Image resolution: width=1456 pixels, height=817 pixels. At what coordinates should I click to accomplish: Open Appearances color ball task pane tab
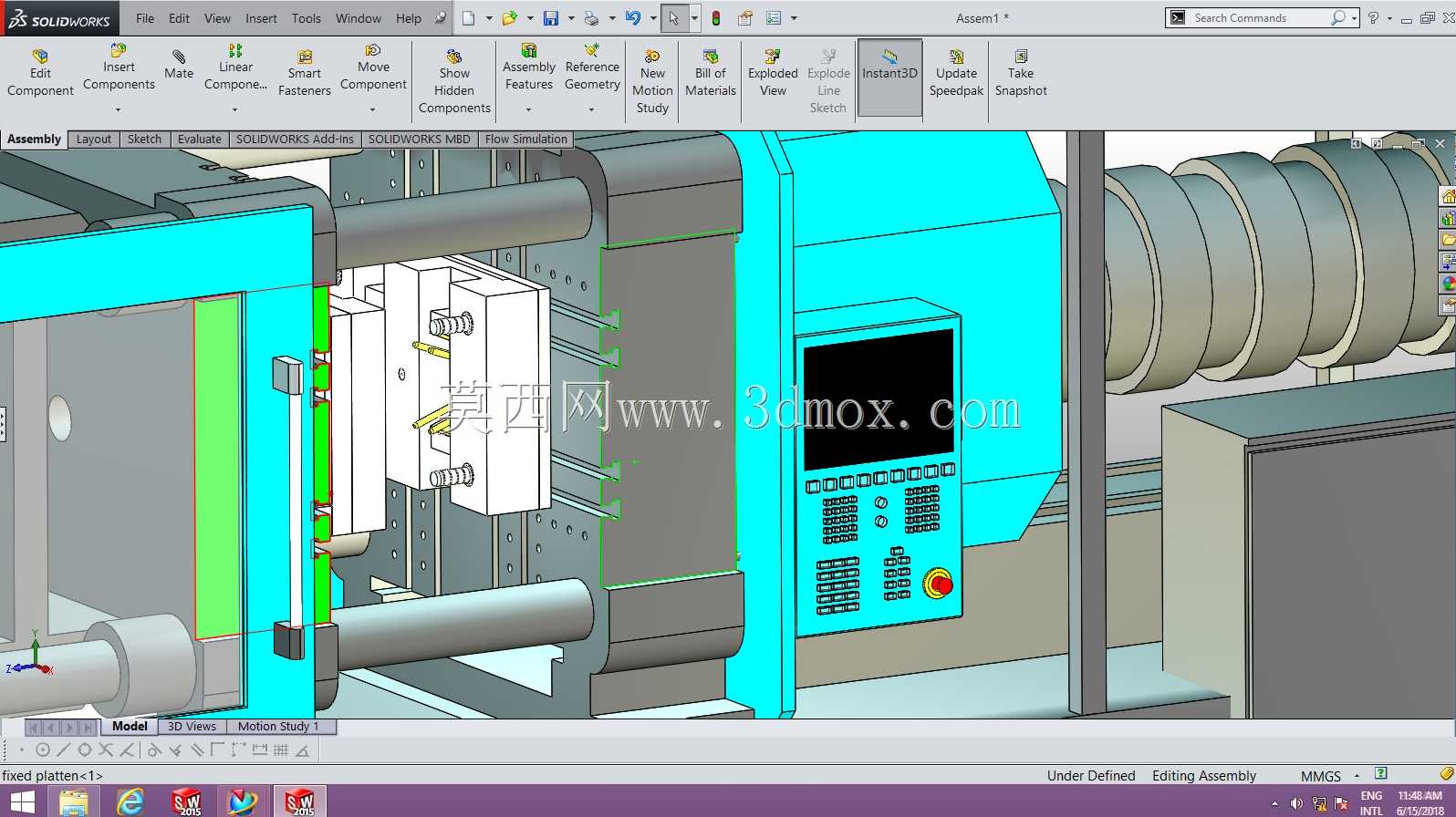[x=1448, y=284]
